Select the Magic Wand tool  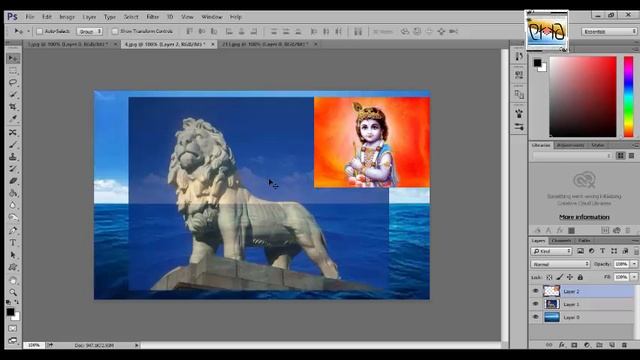pos(13,94)
